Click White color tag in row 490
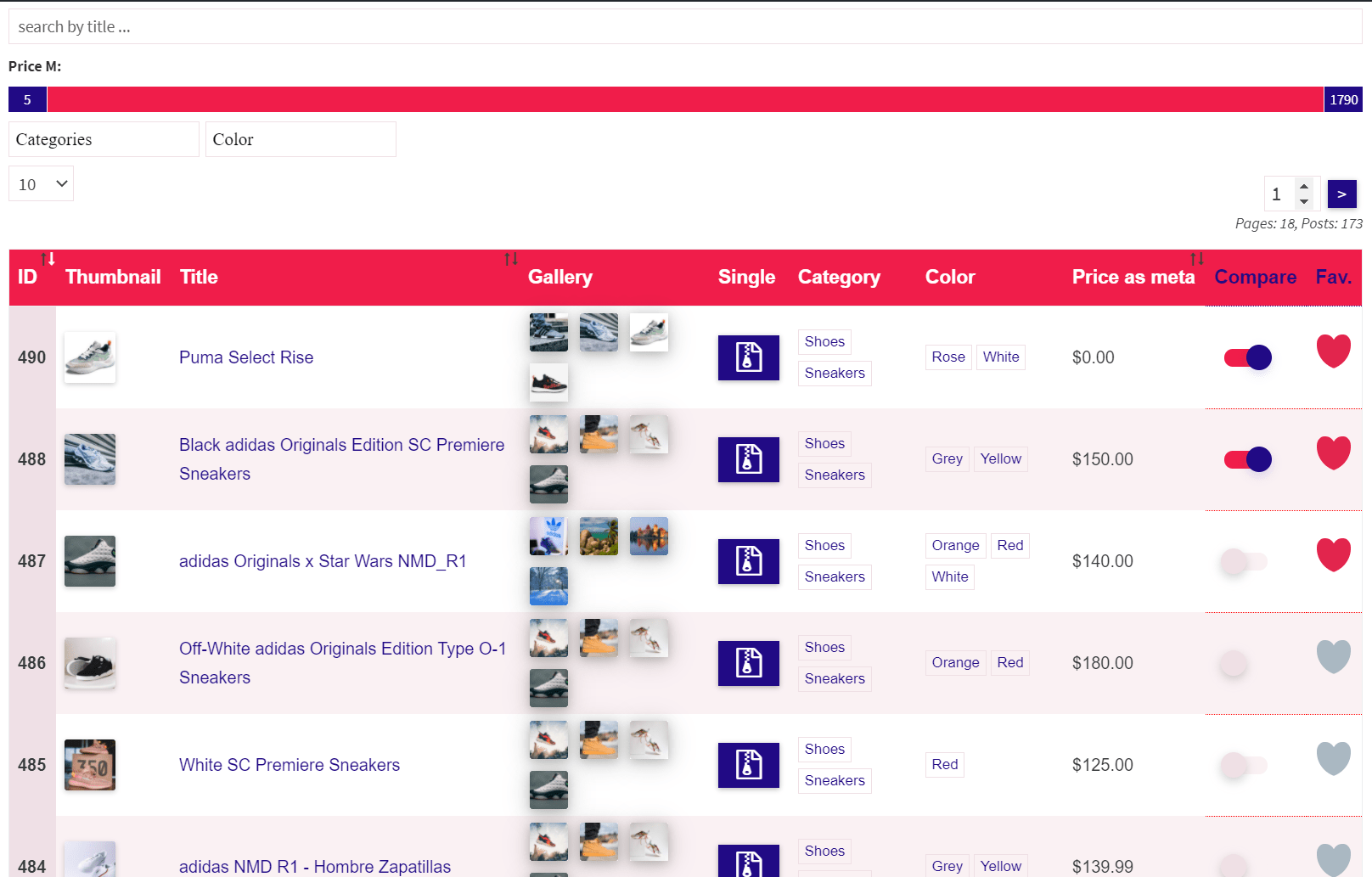The image size is (1372, 877). pos(1001,357)
